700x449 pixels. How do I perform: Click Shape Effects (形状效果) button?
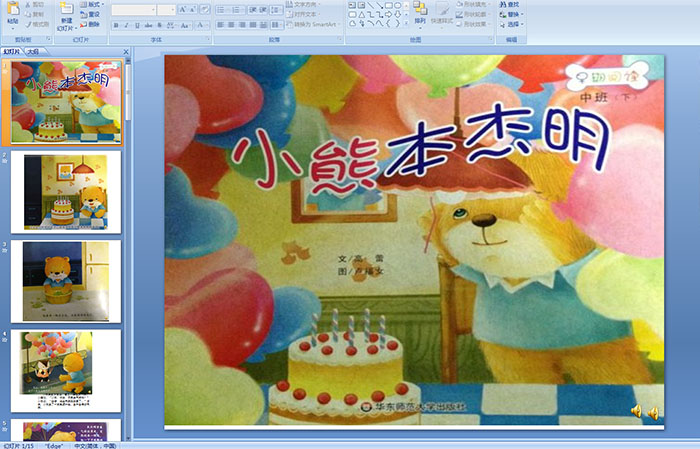[472, 24]
